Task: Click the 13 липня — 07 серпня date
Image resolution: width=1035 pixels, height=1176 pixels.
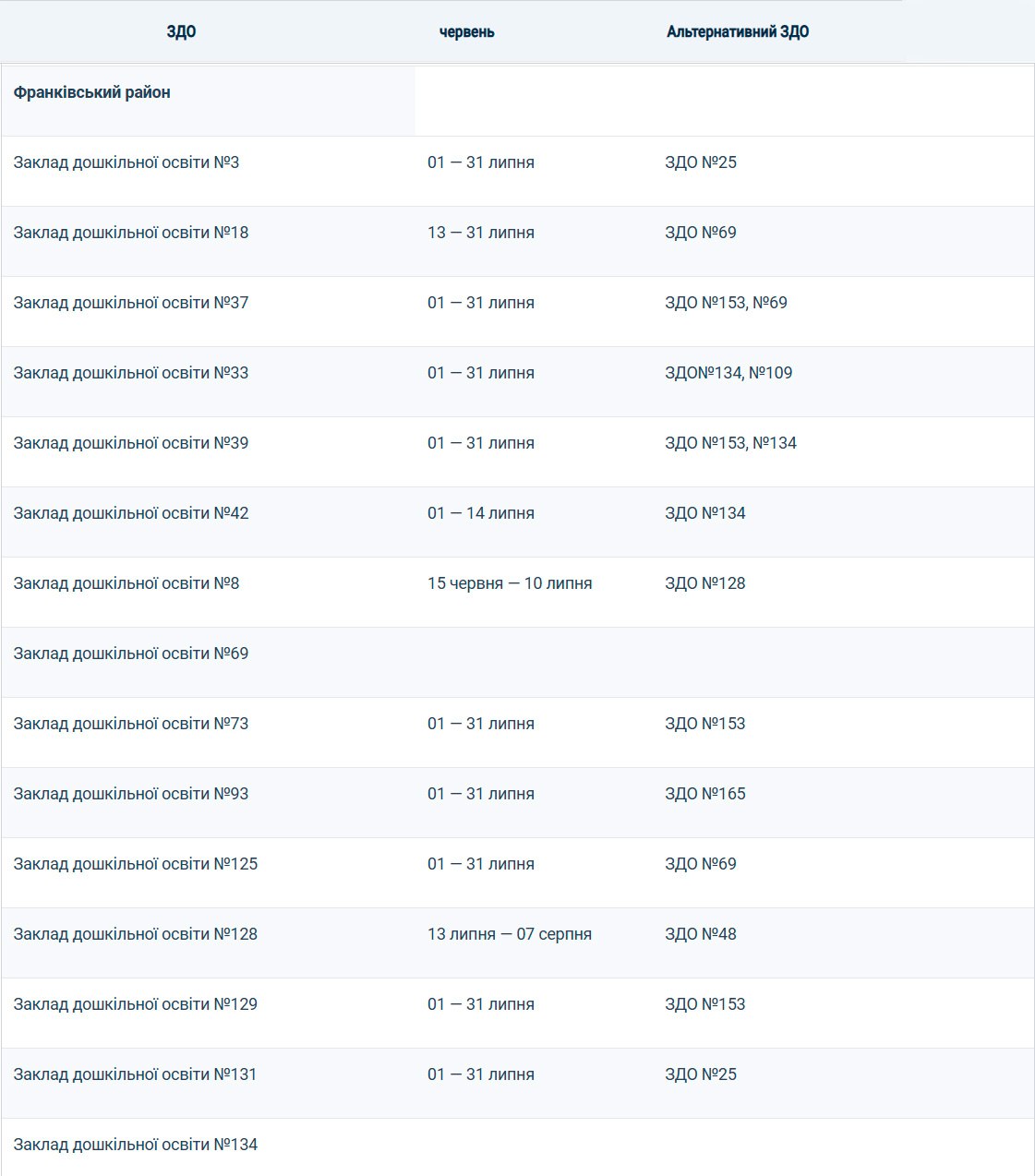Action: point(510,934)
